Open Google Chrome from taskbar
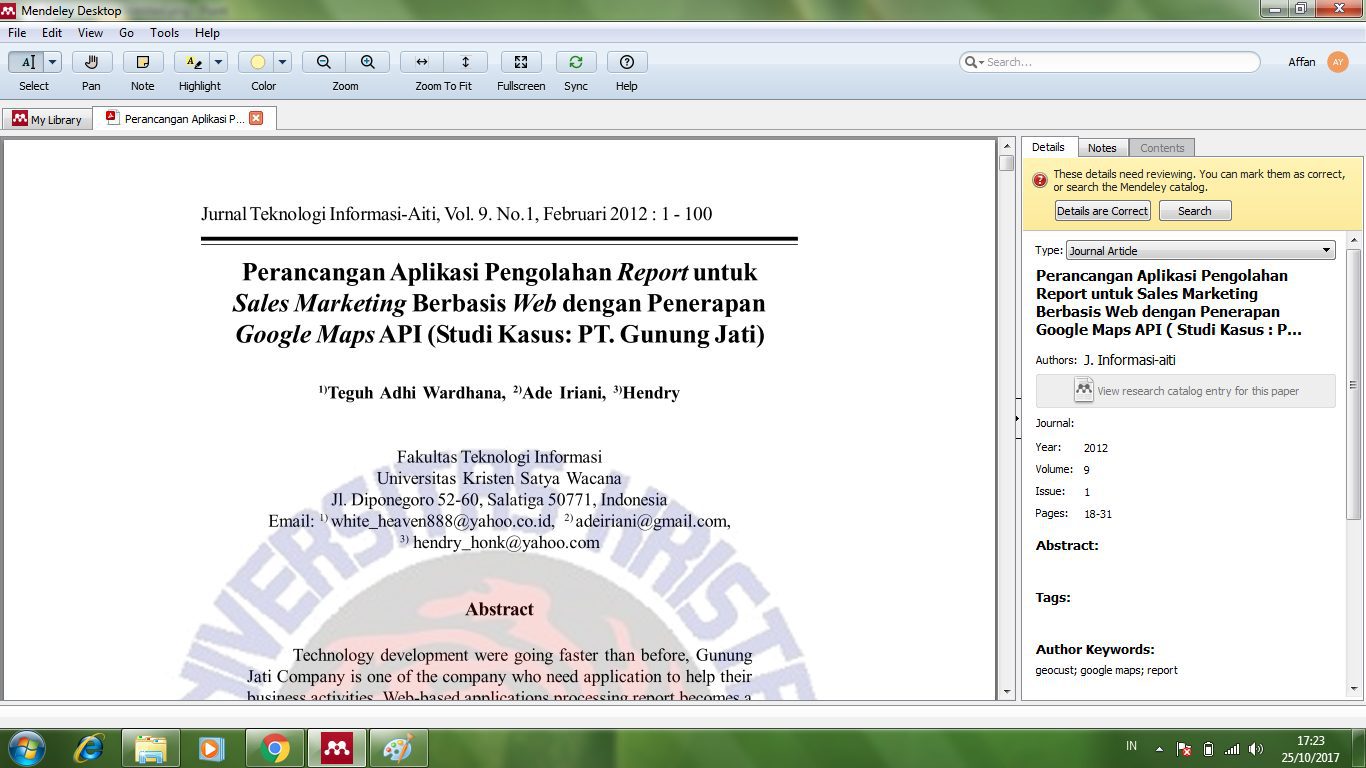Screen dimensions: 1366x768 [x=274, y=748]
